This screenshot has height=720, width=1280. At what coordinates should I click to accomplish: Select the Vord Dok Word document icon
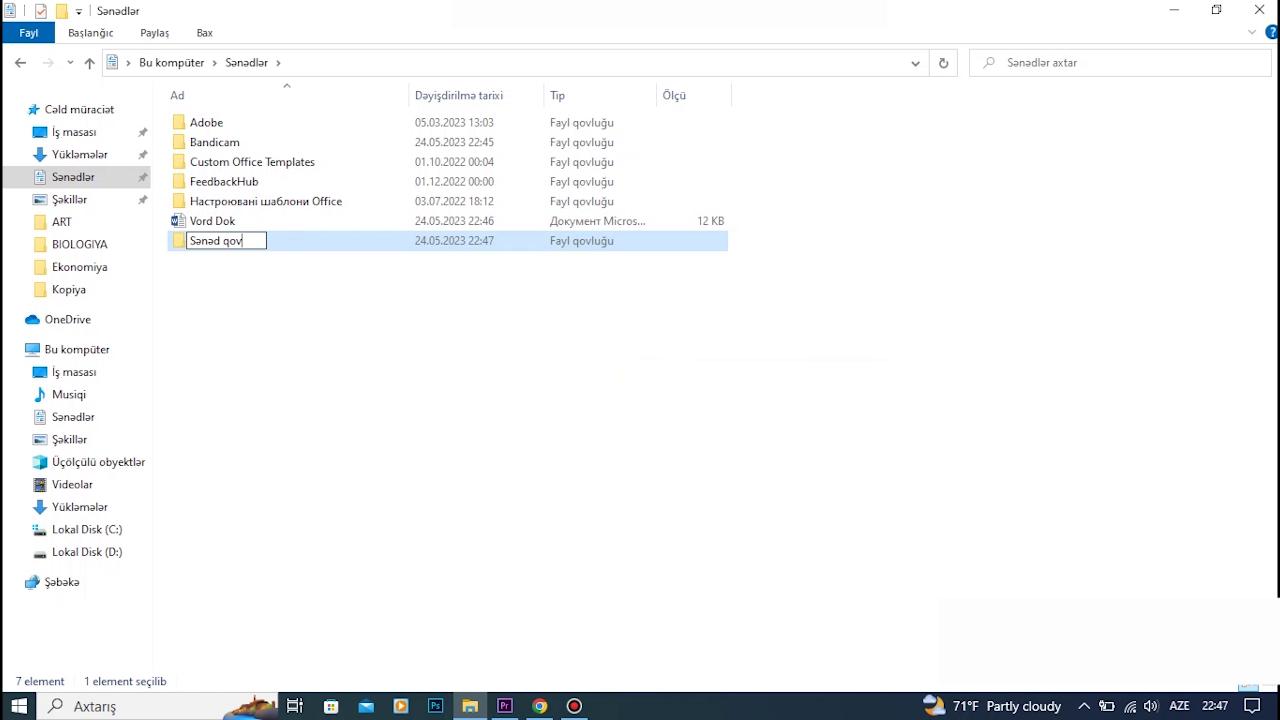[178, 221]
